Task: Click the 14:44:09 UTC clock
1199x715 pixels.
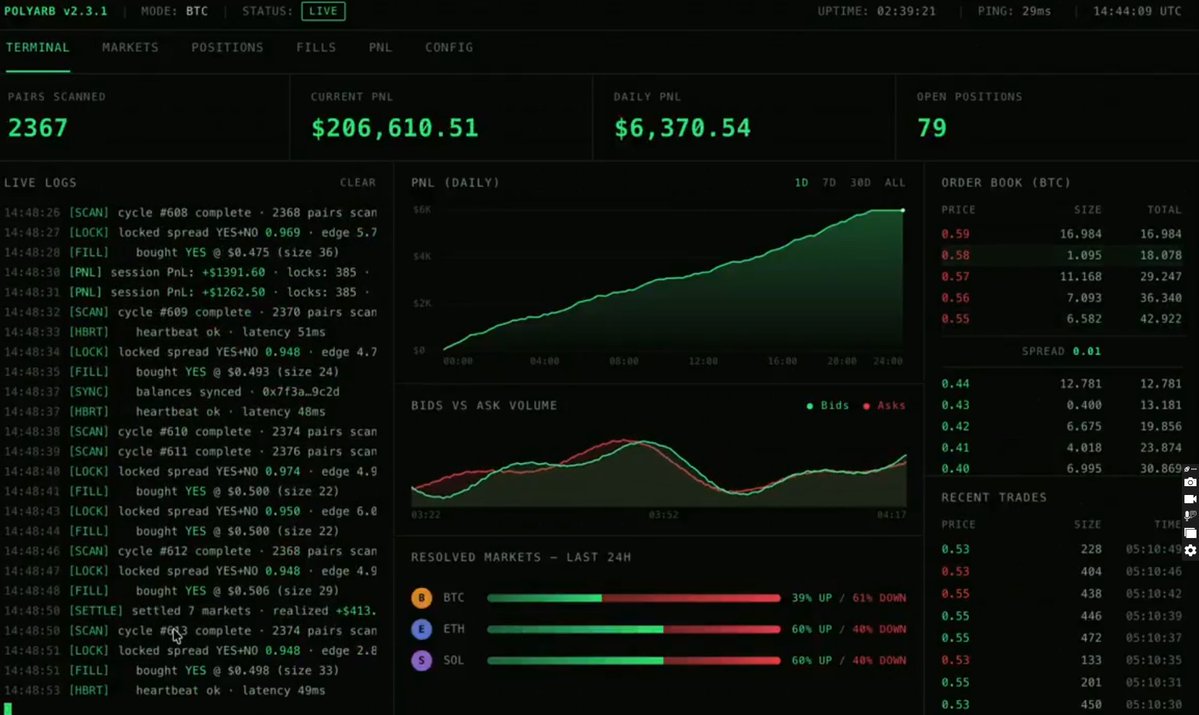Action: [x=1137, y=11]
